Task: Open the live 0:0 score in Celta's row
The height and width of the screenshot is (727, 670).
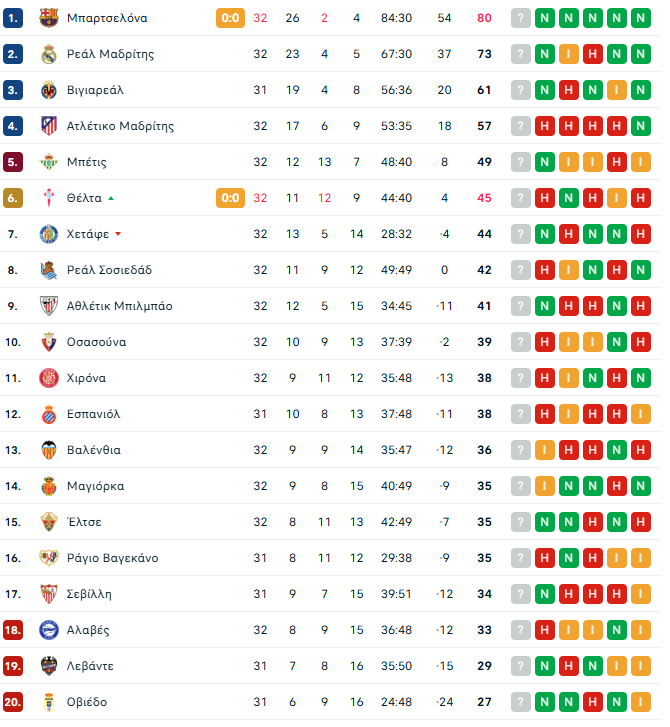Action: (x=230, y=198)
